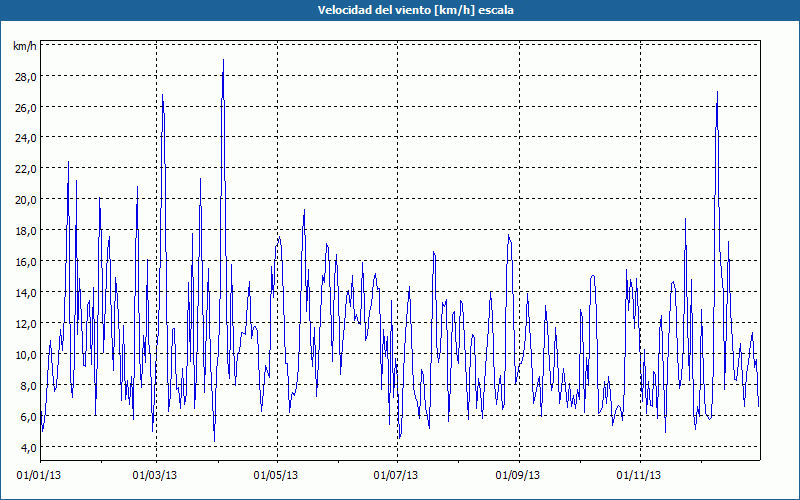
Task: Click the 01/09/13 date label
Action: click(x=518, y=476)
